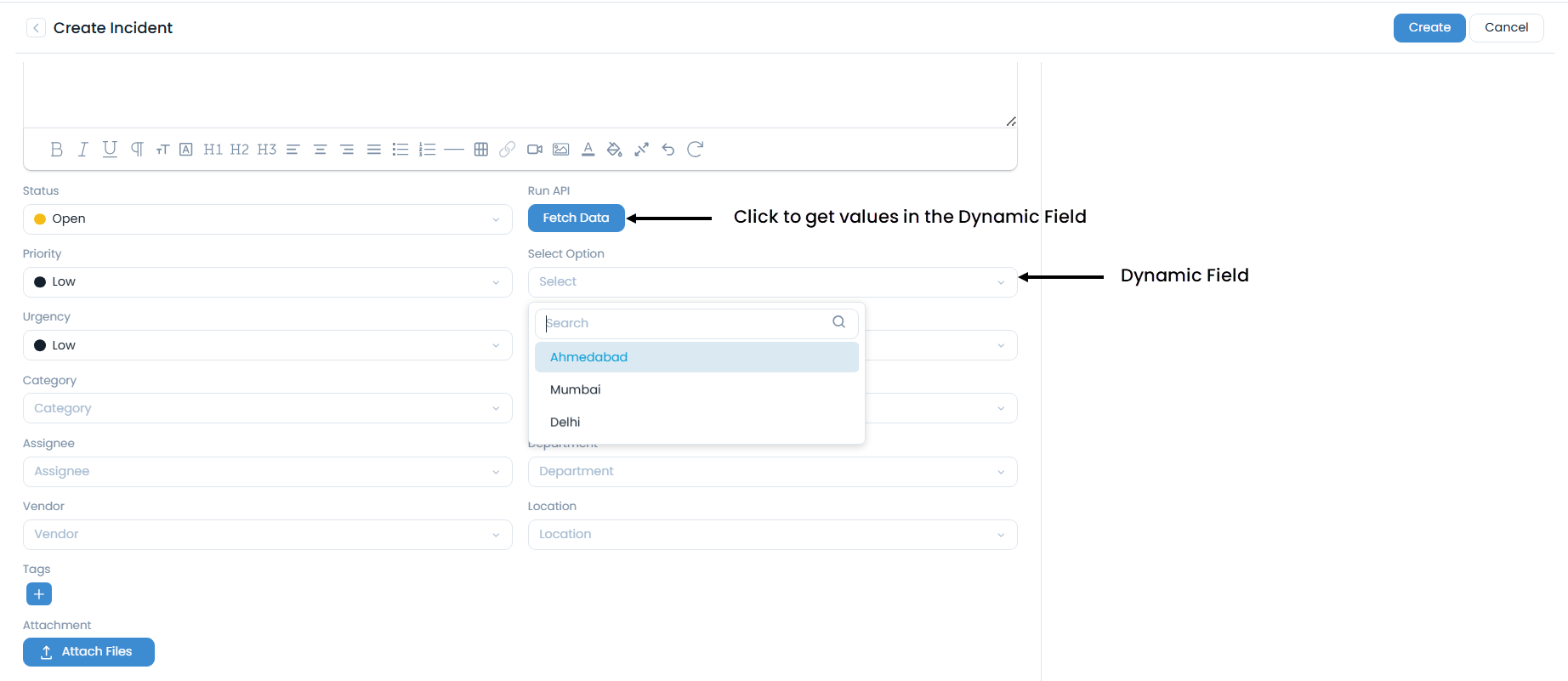The width and height of the screenshot is (1568, 681).
Task: Expand the editor to fullscreen
Action: (x=641, y=150)
